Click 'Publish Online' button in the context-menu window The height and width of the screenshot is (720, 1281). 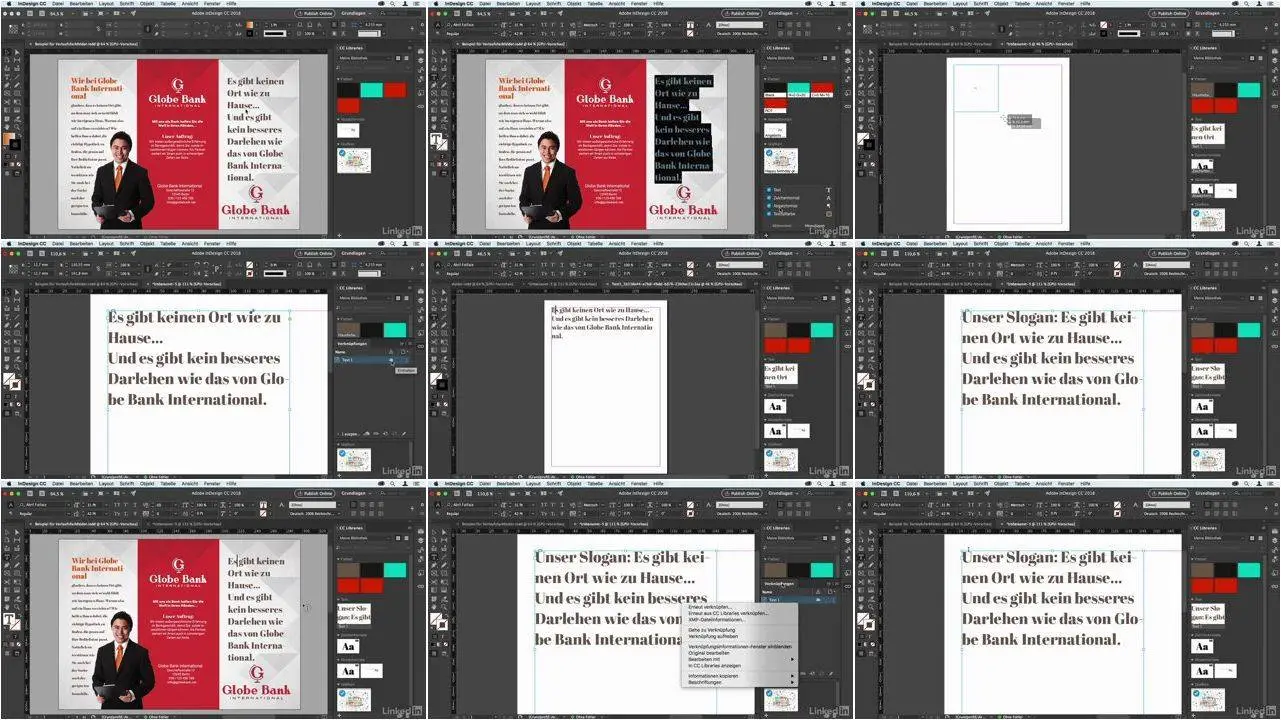742,493
